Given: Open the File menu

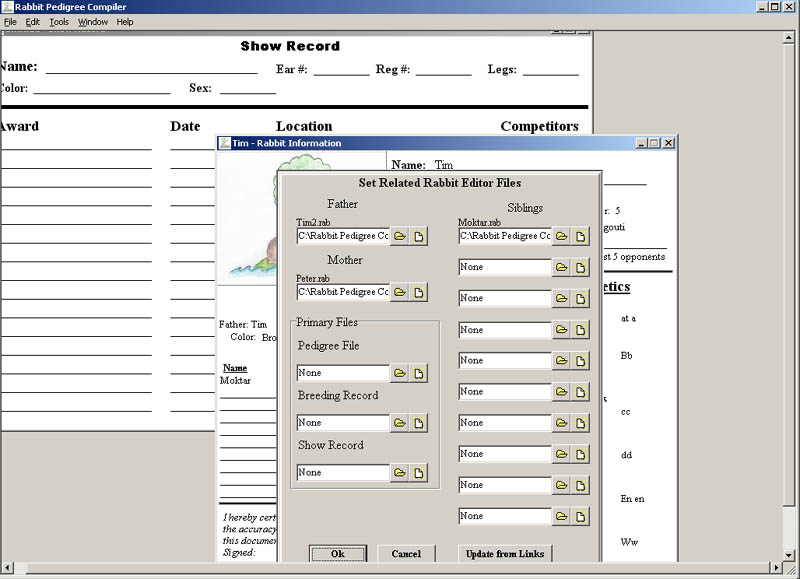Looking at the screenshot, I should (x=10, y=21).
